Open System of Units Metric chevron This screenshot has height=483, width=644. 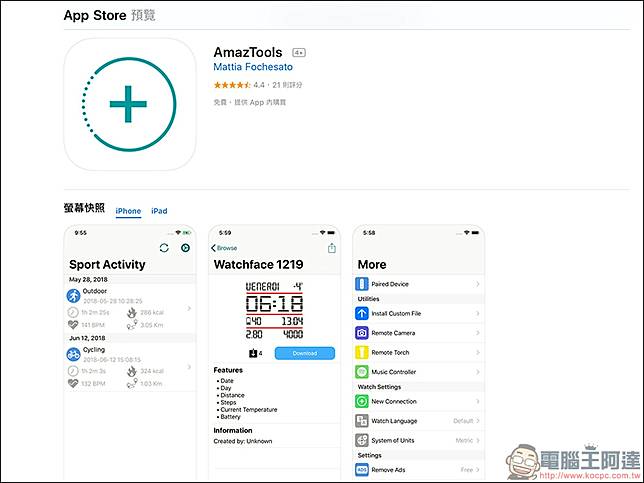coord(478,441)
